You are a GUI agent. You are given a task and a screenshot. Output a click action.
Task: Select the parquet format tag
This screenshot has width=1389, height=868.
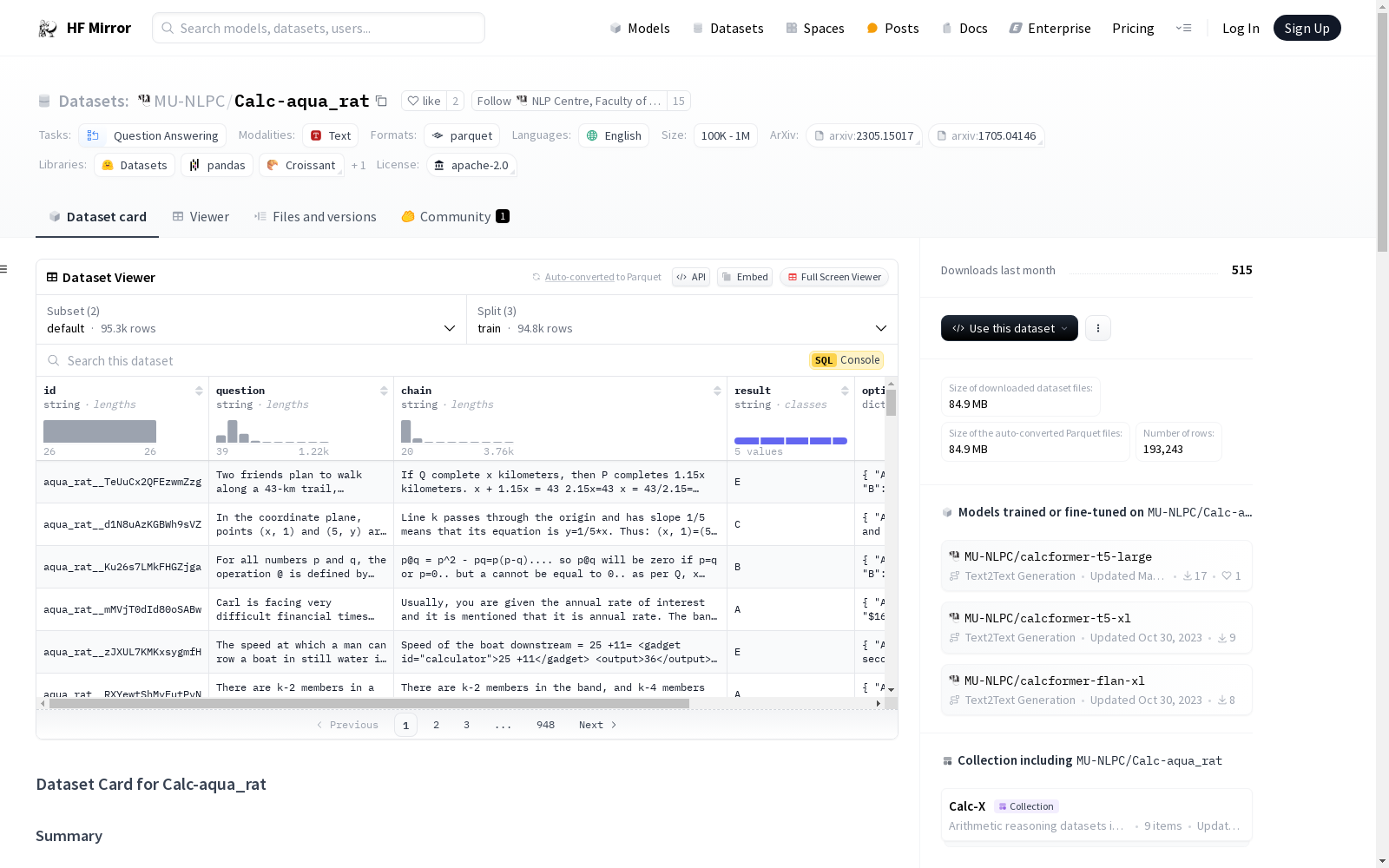(463, 135)
